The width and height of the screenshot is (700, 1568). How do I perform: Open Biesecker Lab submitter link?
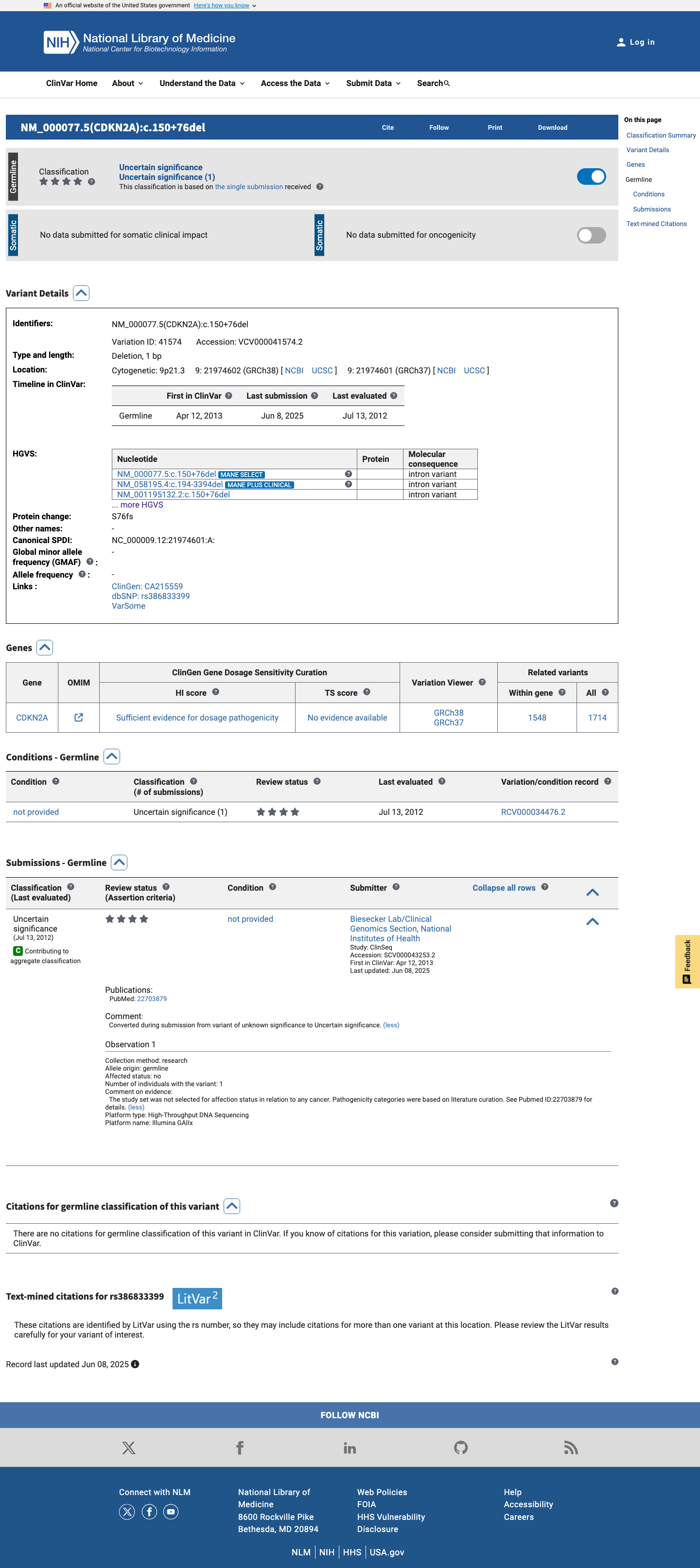tap(401, 929)
